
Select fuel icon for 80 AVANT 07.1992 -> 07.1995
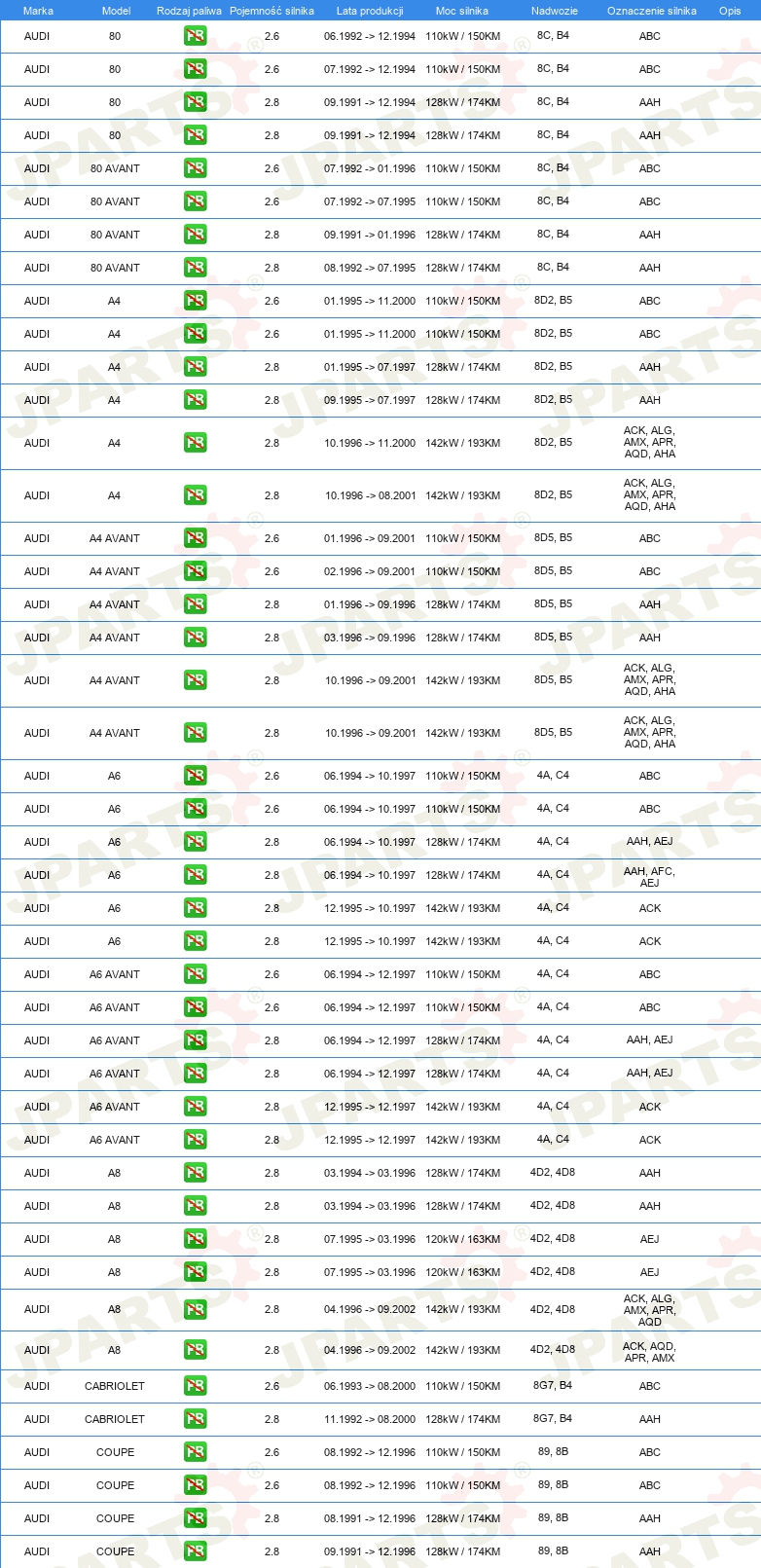(x=196, y=201)
